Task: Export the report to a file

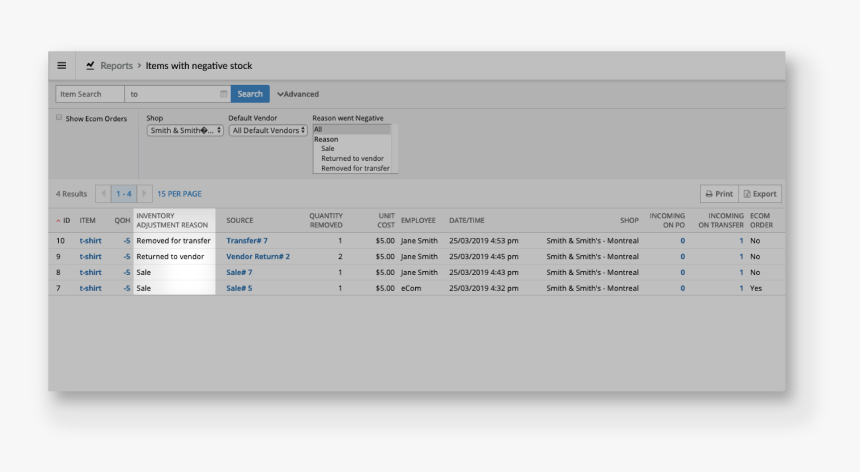Action: (x=760, y=194)
